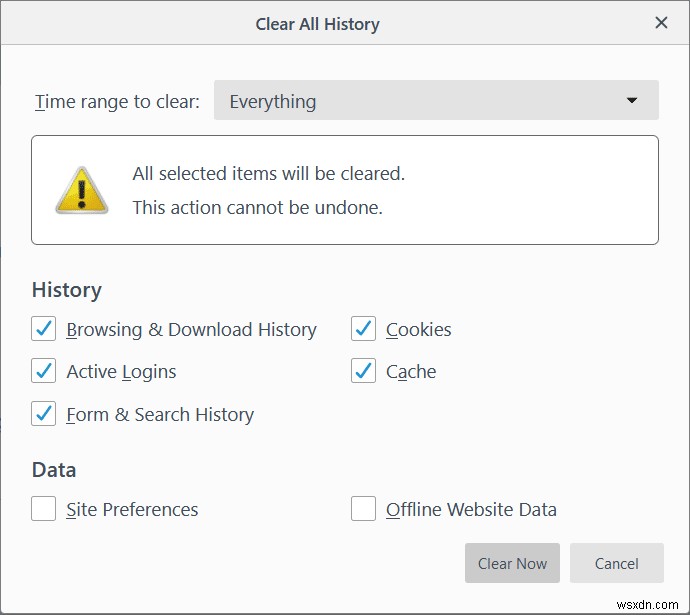Untick the Form & Search History checkbox
This screenshot has width=690, height=615.
pos(44,414)
